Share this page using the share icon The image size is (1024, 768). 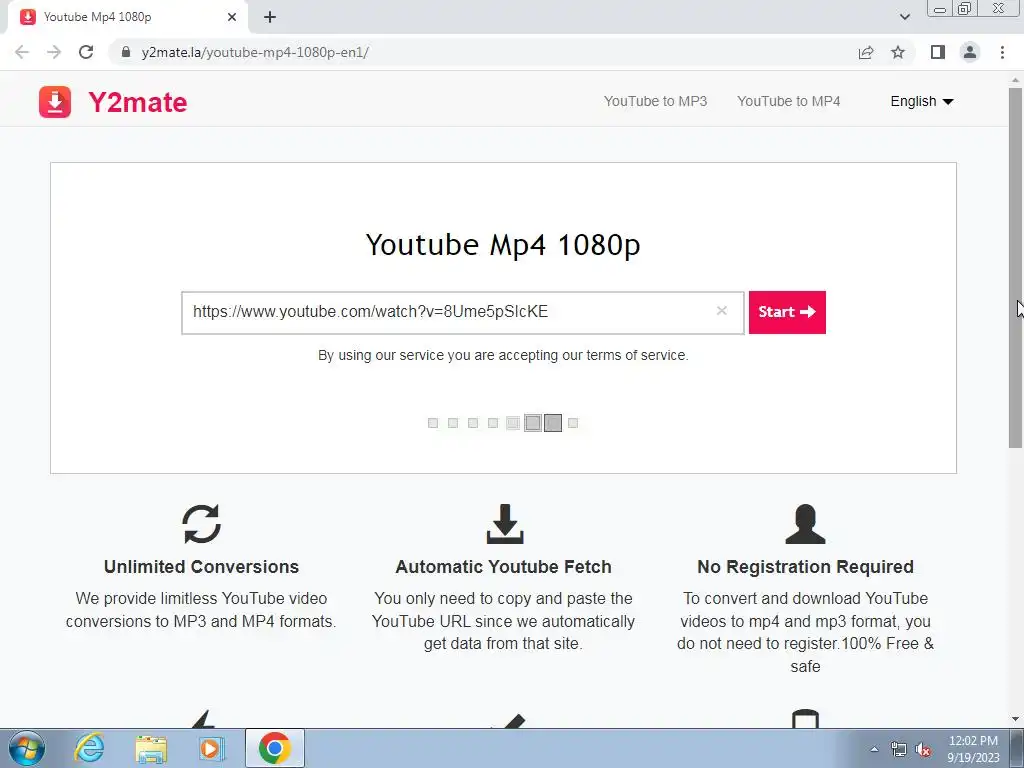(866, 52)
